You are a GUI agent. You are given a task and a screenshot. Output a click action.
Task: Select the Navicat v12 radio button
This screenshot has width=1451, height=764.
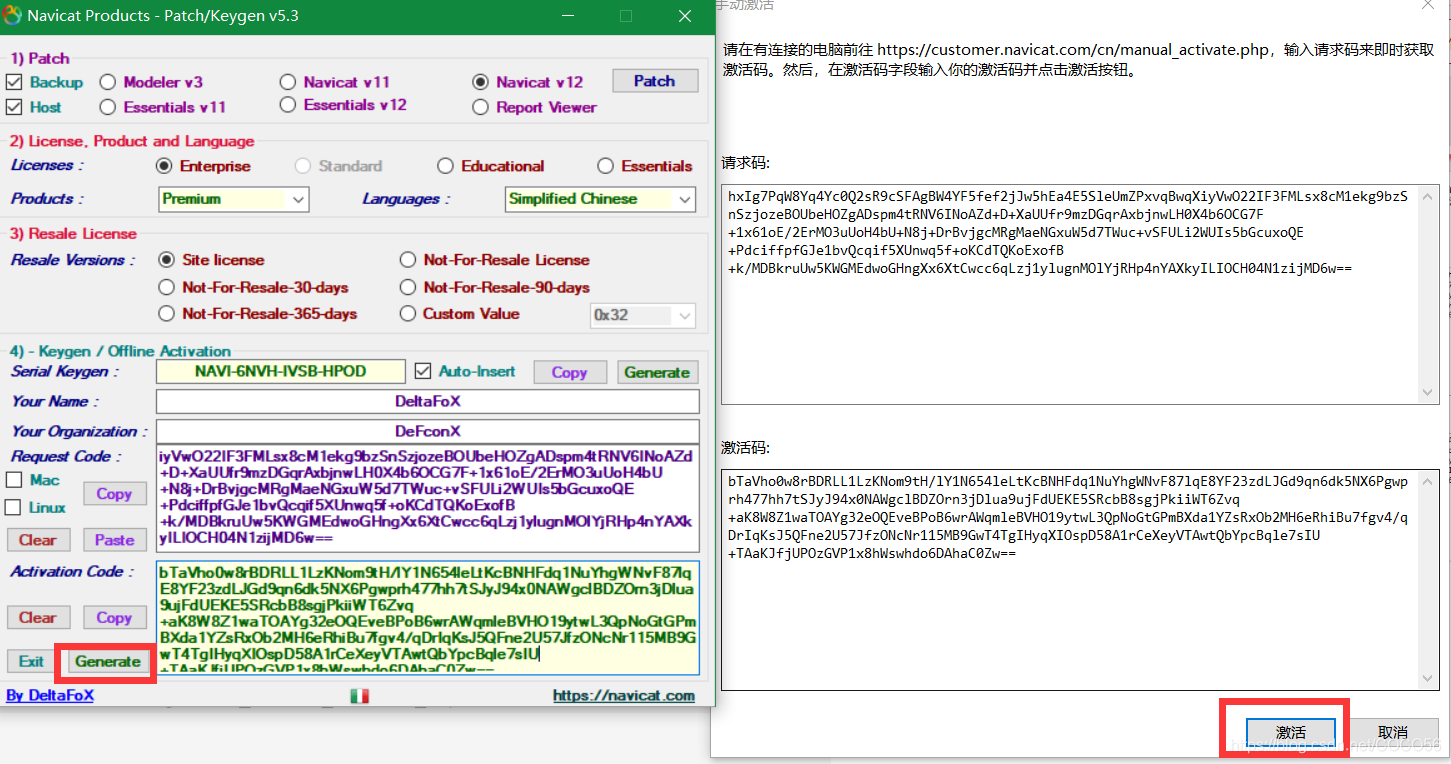(480, 82)
